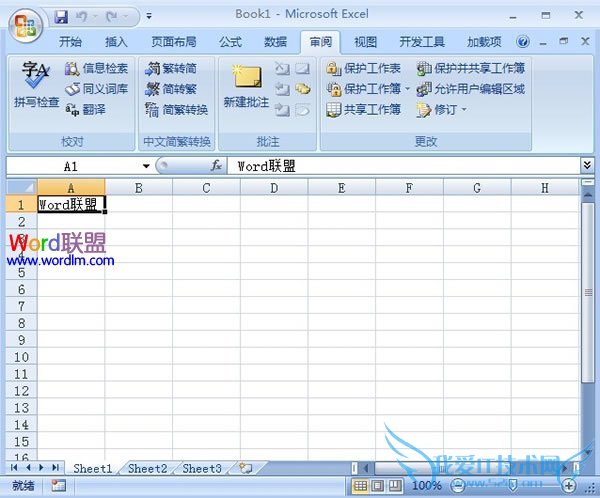Click the vertical scrollbar thumb
The width and height of the screenshot is (600, 498).
pyautogui.click(x=588, y=292)
